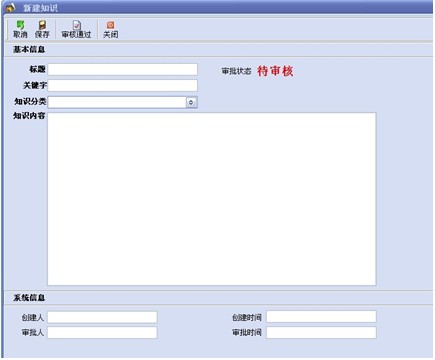Click the 创建时间 input field
This screenshot has width=435, height=360.
tap(321, 317)
